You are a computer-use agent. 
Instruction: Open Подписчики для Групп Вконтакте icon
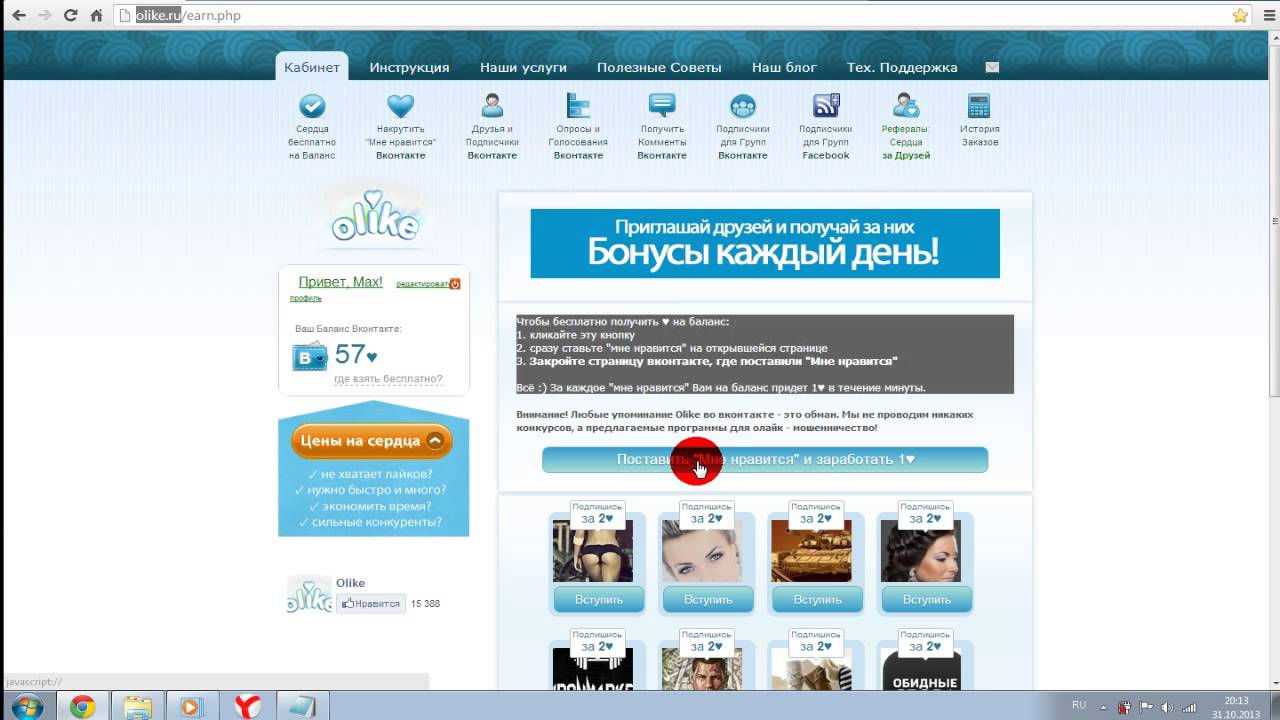tap(743, 106)
